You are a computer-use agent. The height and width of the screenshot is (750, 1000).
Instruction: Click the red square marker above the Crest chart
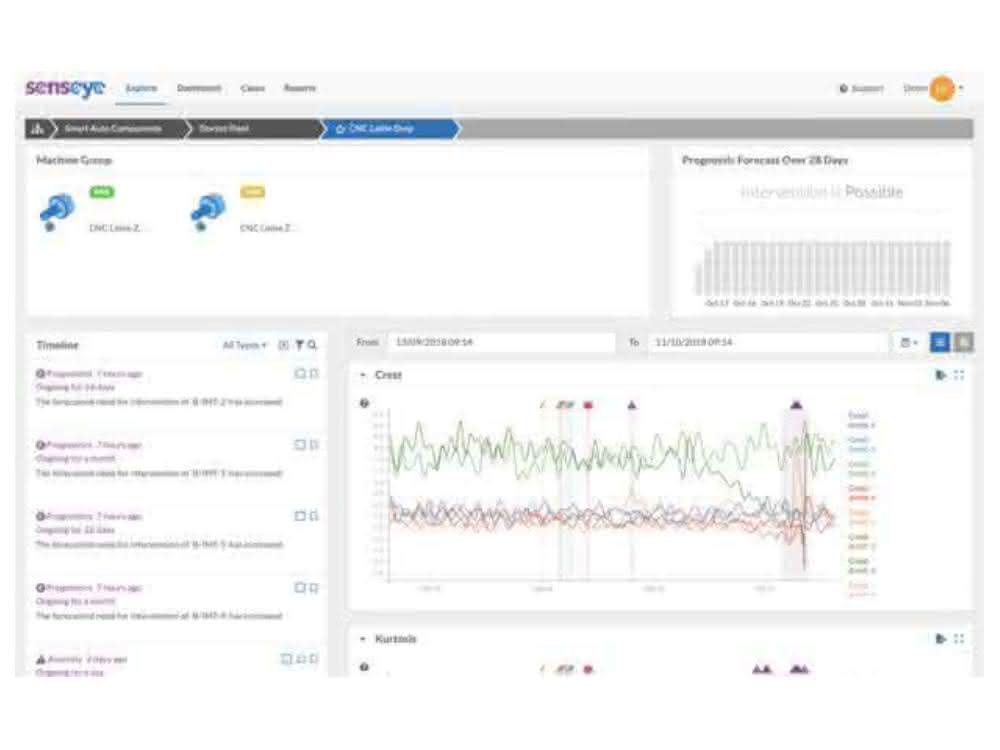588,405
